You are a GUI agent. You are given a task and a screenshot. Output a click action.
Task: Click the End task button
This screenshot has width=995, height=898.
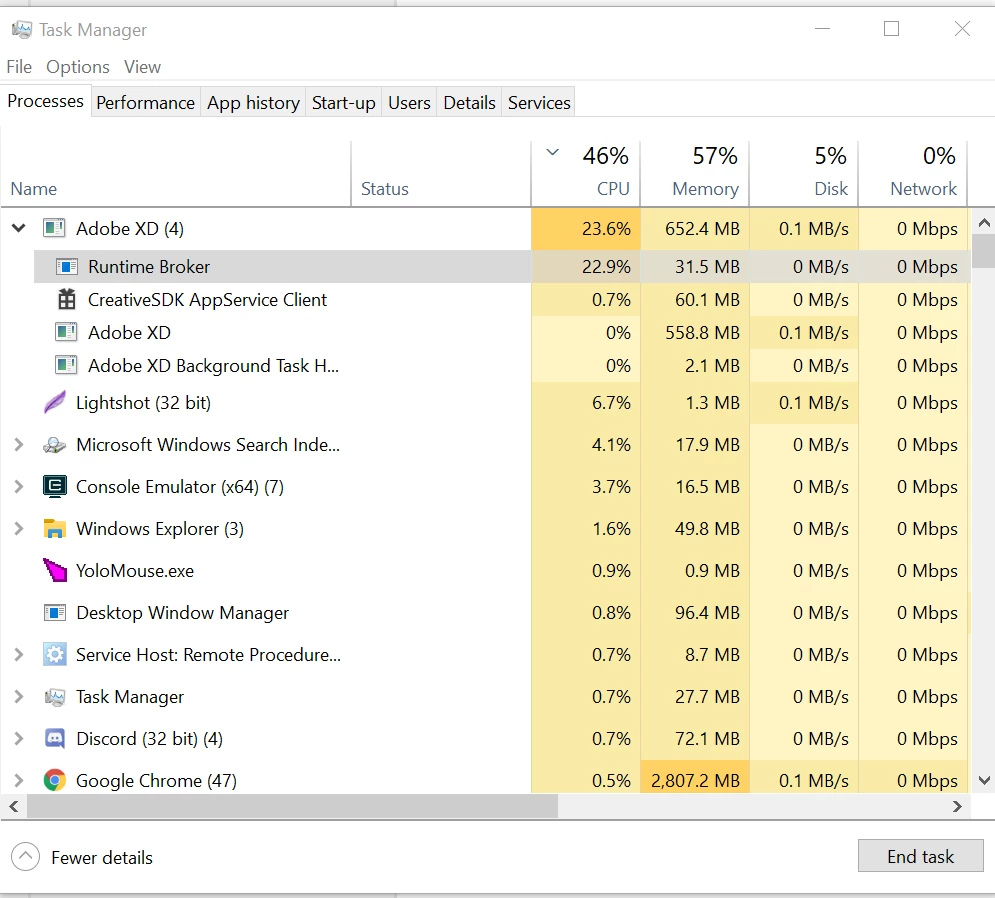pyautogui.click(x=920, y=856)
